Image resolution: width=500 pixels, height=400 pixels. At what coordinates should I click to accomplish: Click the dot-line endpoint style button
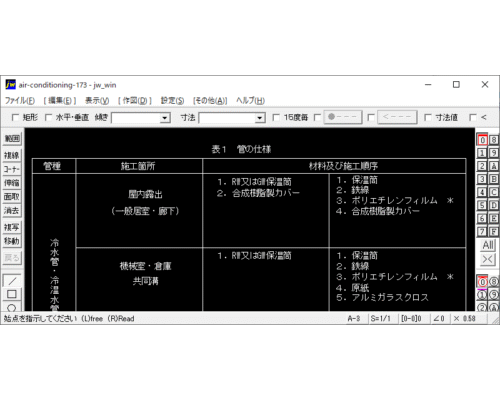(x=343, y=117)
